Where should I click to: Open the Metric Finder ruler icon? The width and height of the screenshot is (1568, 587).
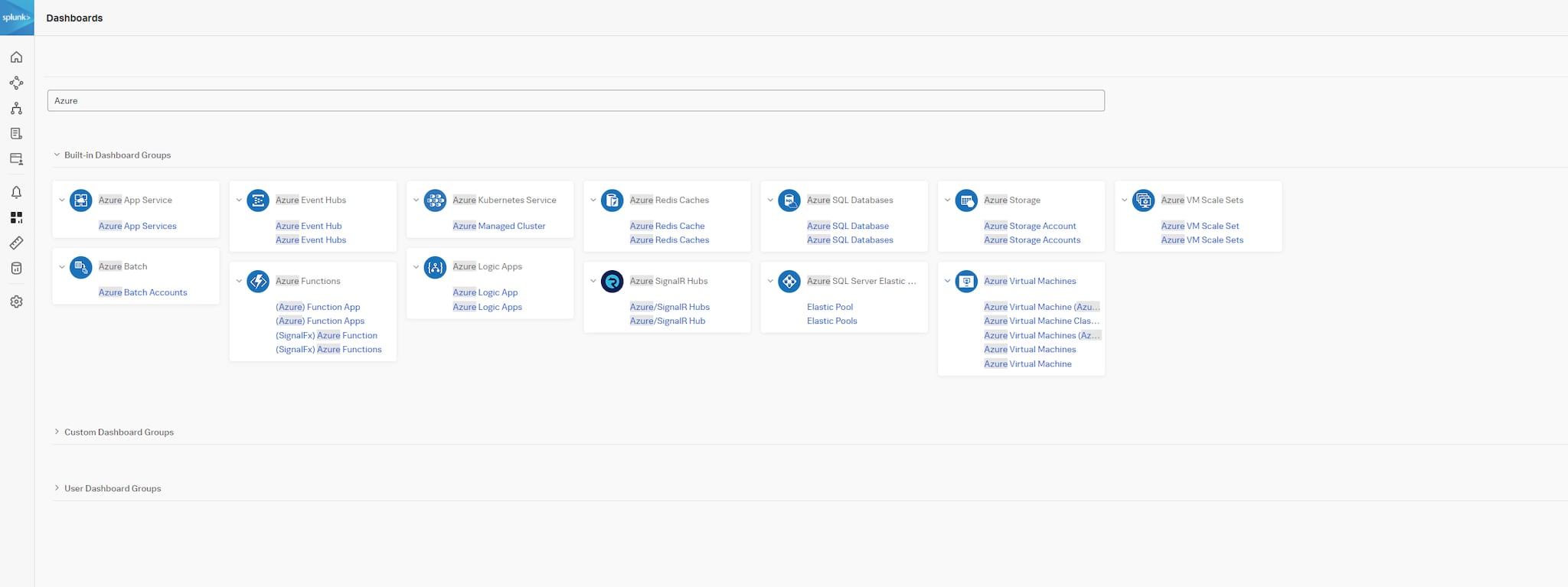(16, 243)
